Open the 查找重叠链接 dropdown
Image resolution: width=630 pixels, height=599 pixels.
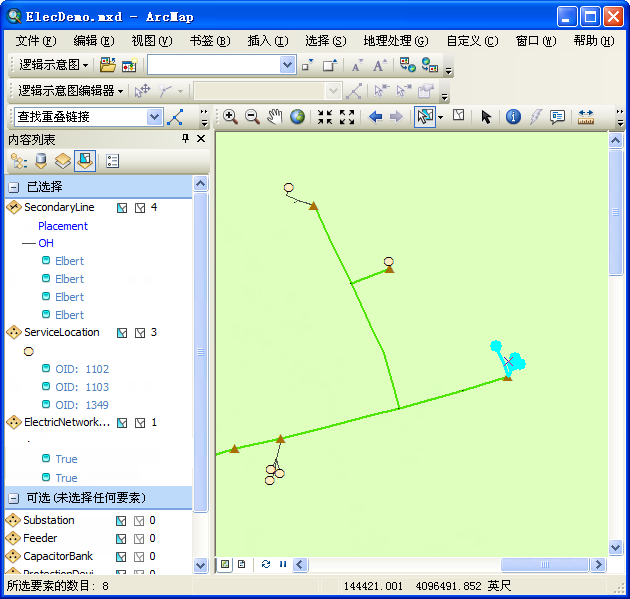point(154,117)
